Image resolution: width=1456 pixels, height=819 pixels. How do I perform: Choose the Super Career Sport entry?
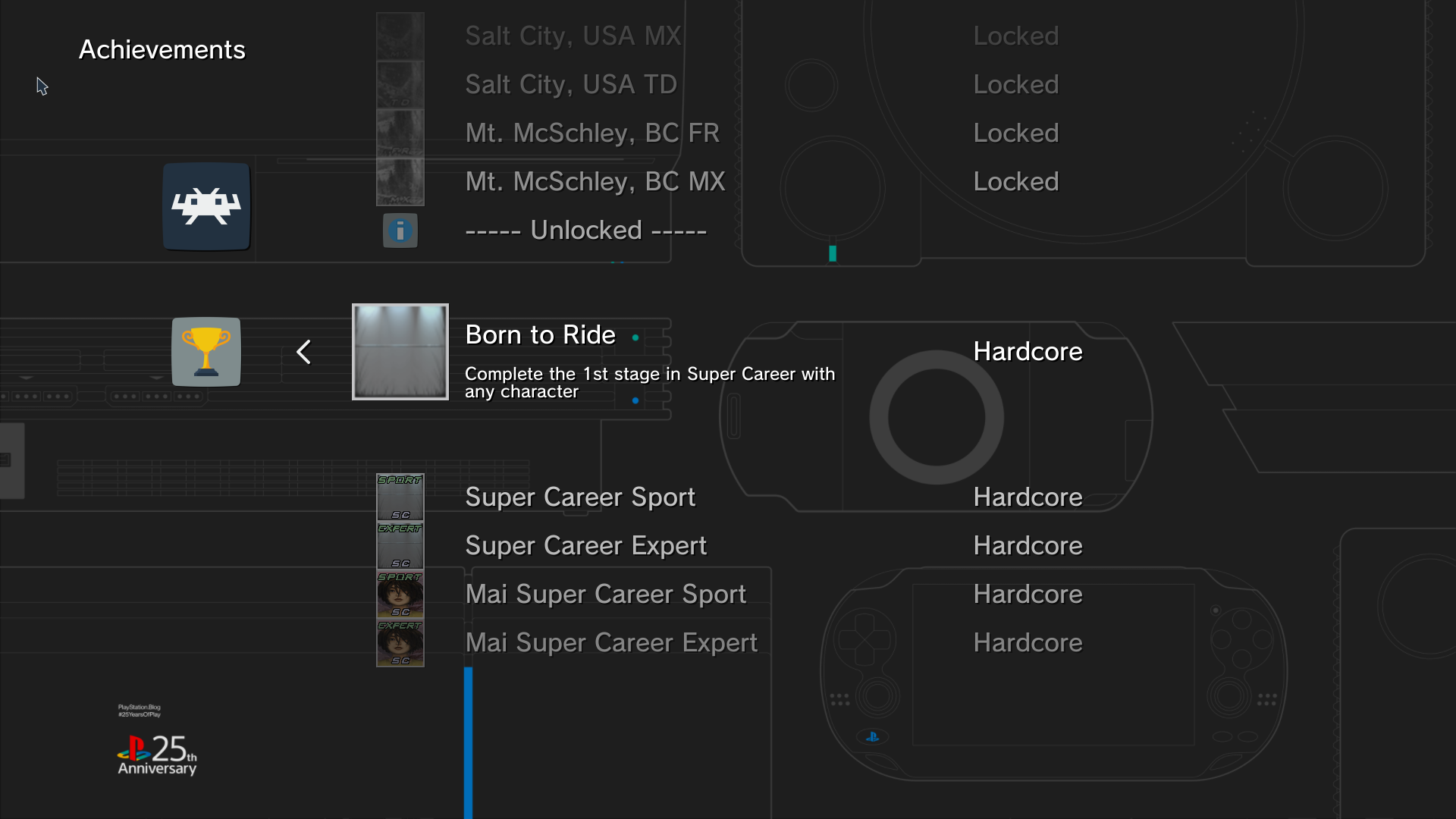tap(580, 497)
